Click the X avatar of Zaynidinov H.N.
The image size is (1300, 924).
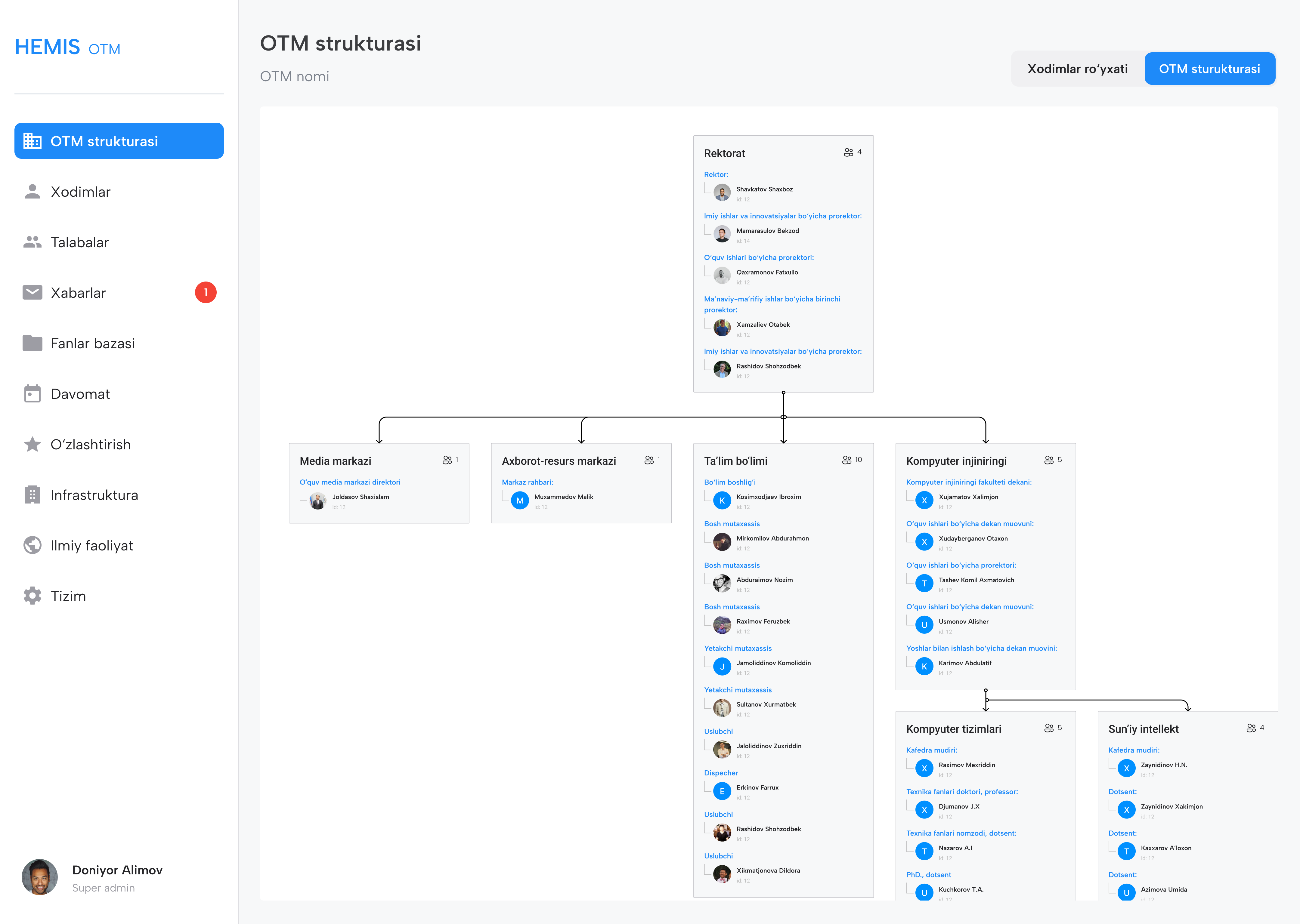point(1126,769)
